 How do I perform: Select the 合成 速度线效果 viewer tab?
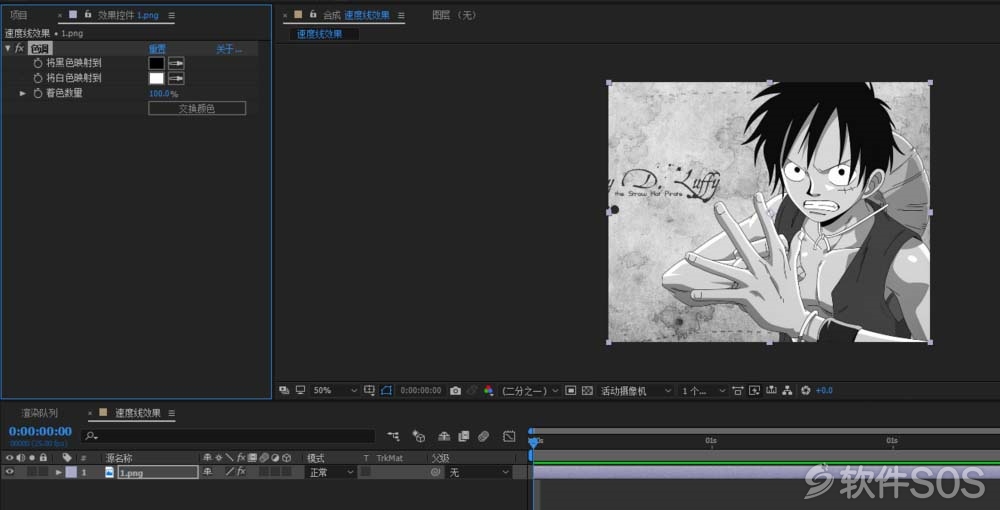click(356, 15)
